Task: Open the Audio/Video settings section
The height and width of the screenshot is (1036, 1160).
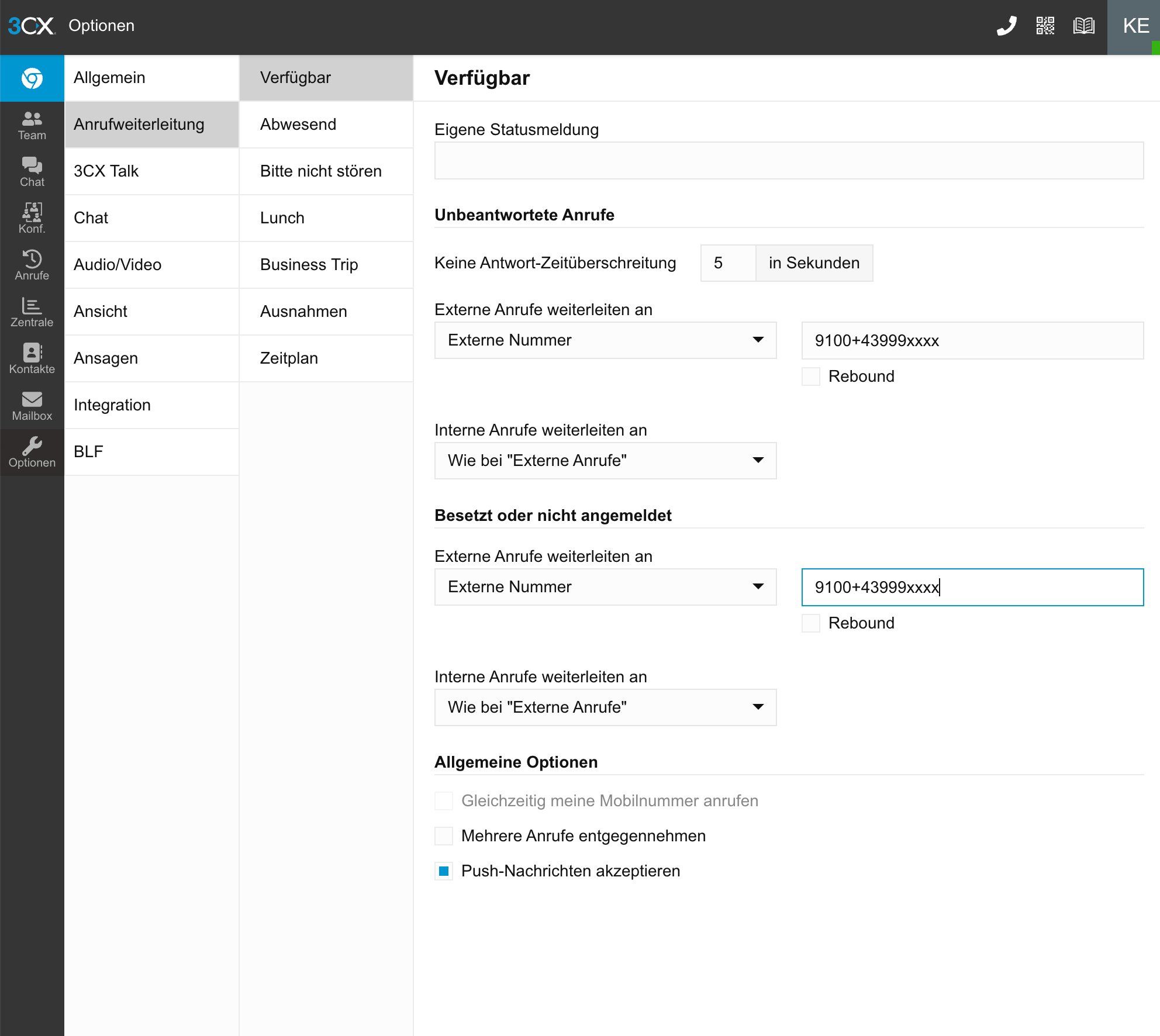Action: pyautogui.click(x=151, y=265)
